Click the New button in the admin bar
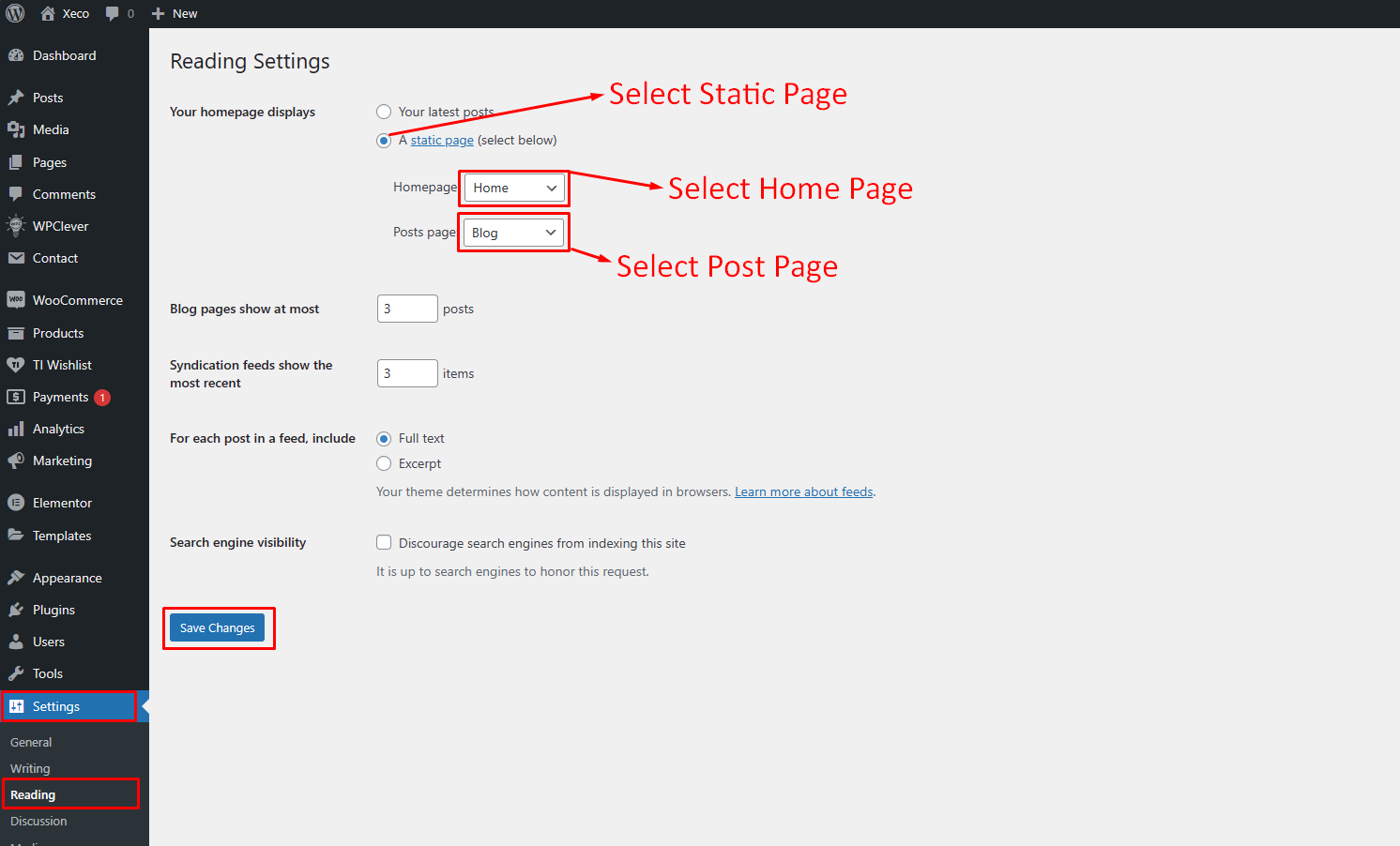The height and width of the screenshot is (846, 1400). point(175,13)
